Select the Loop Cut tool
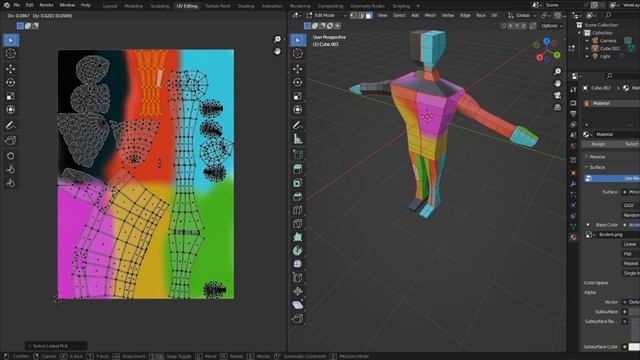The width and height of the screenshot is (640, 360). click(298, 210)
